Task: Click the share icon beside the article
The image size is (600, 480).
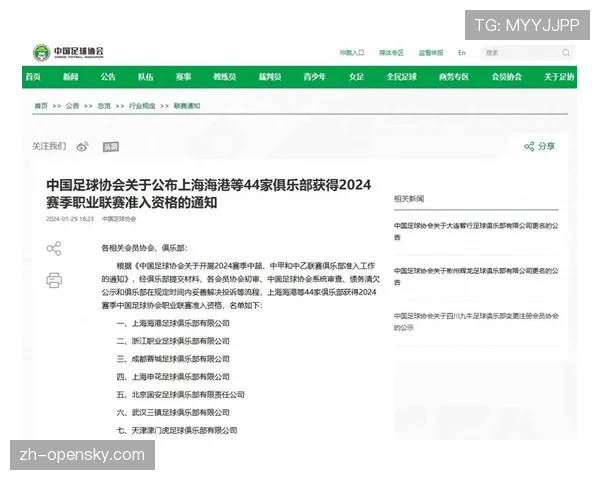Action: (x=54, y=248)
